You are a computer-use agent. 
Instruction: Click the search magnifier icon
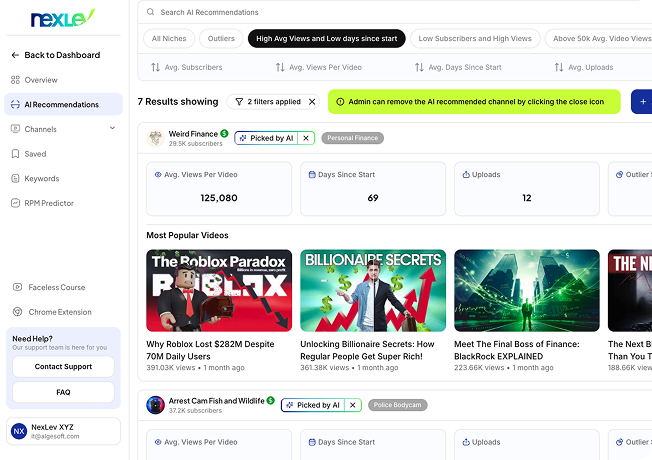coord(151,12)
